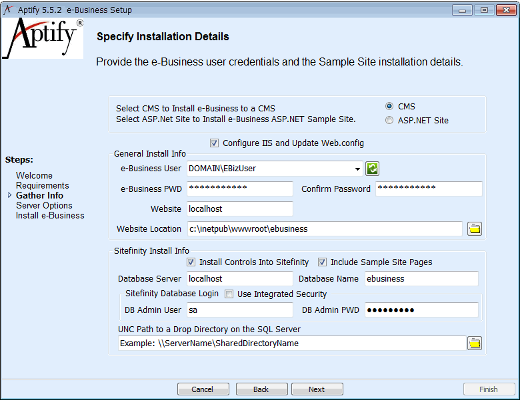Image resolution: width=527 pixels, height=405 pixels.
Task: Minimize the e-Business Setup window
Action: coord(462,10)
